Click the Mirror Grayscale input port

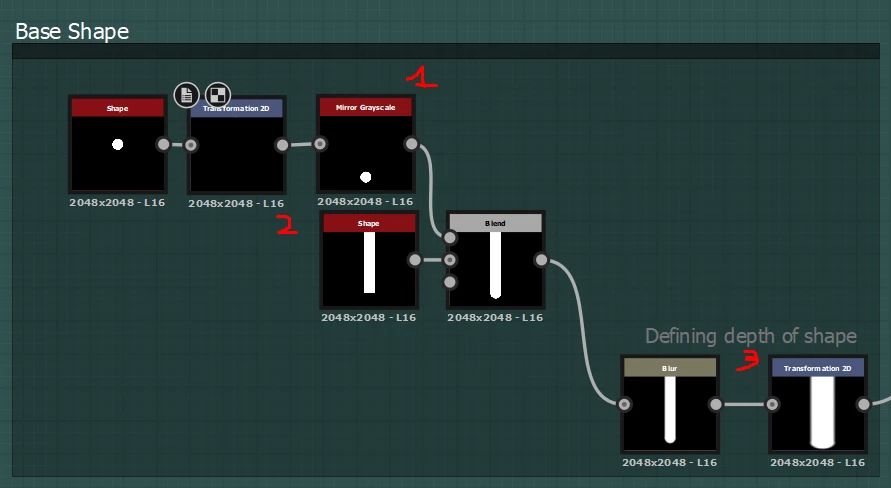tap(320, 144)
